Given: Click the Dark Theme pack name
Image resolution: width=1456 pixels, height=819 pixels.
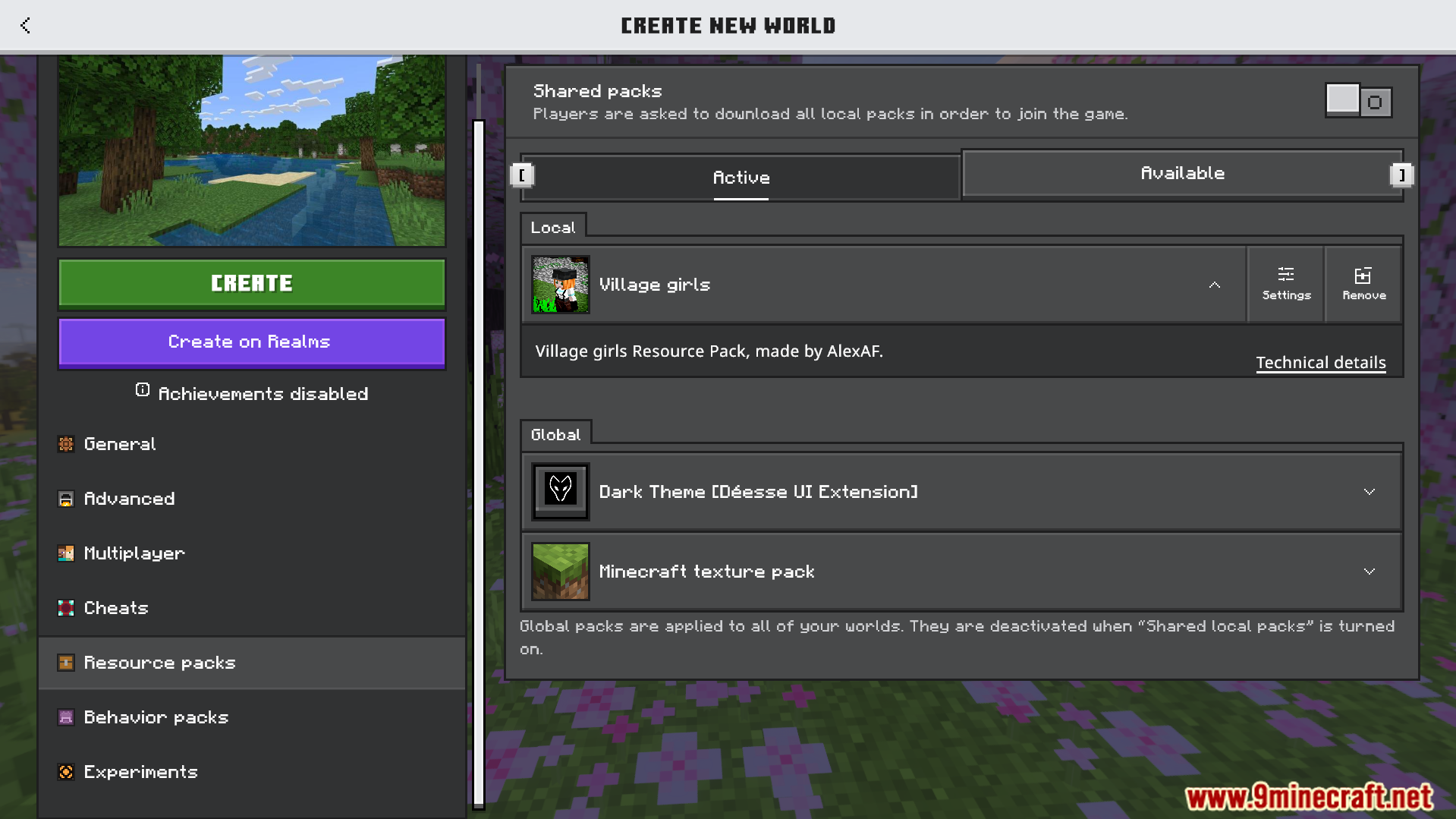Looking at the screenshot, I should [x=759, y=492].
